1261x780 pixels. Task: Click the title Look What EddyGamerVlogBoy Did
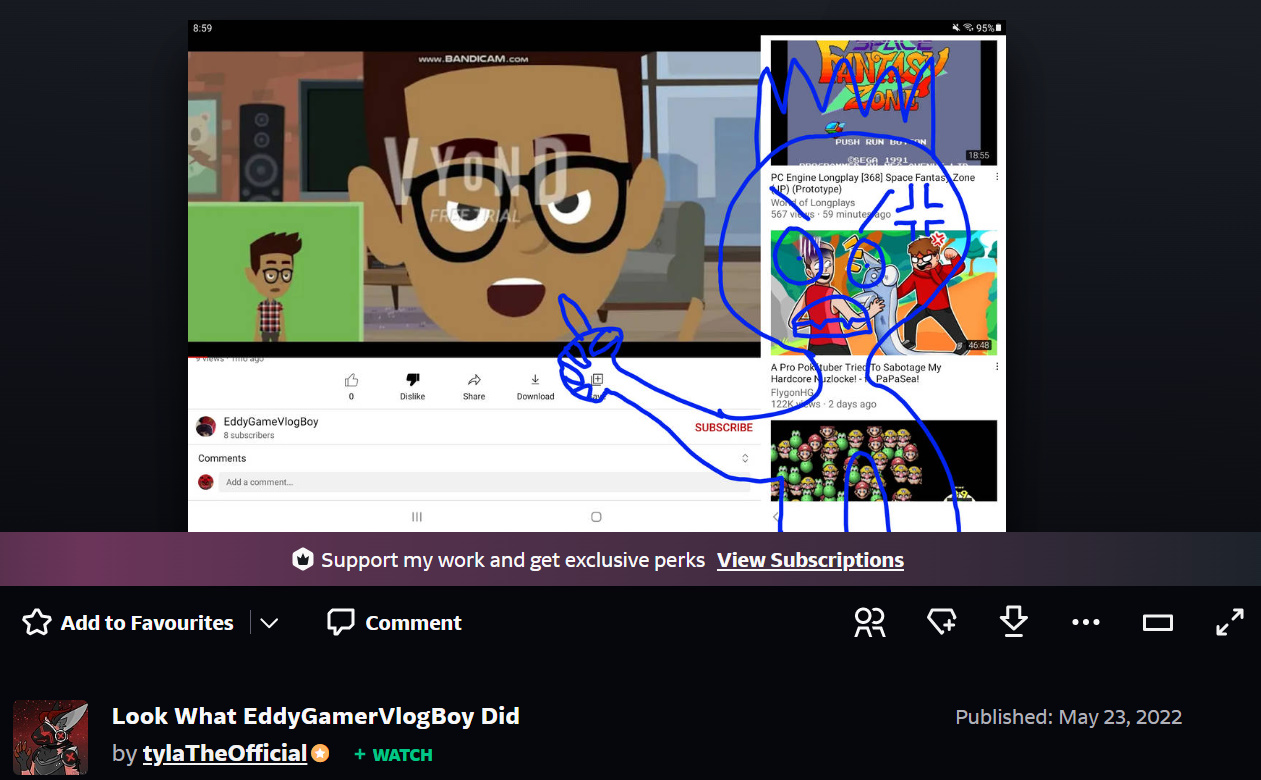coord(316,716)
